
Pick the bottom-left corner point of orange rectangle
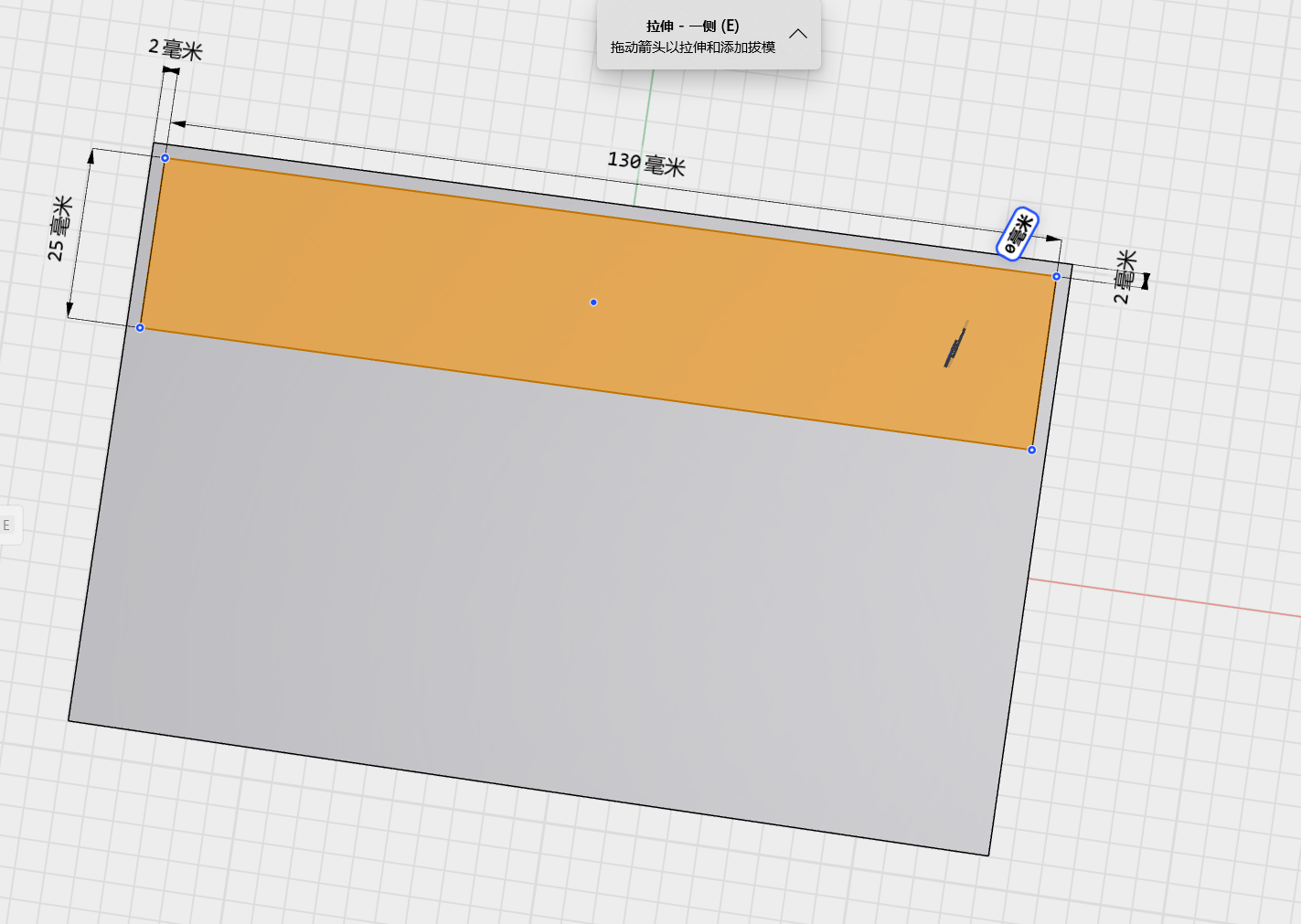click(140, 327)
